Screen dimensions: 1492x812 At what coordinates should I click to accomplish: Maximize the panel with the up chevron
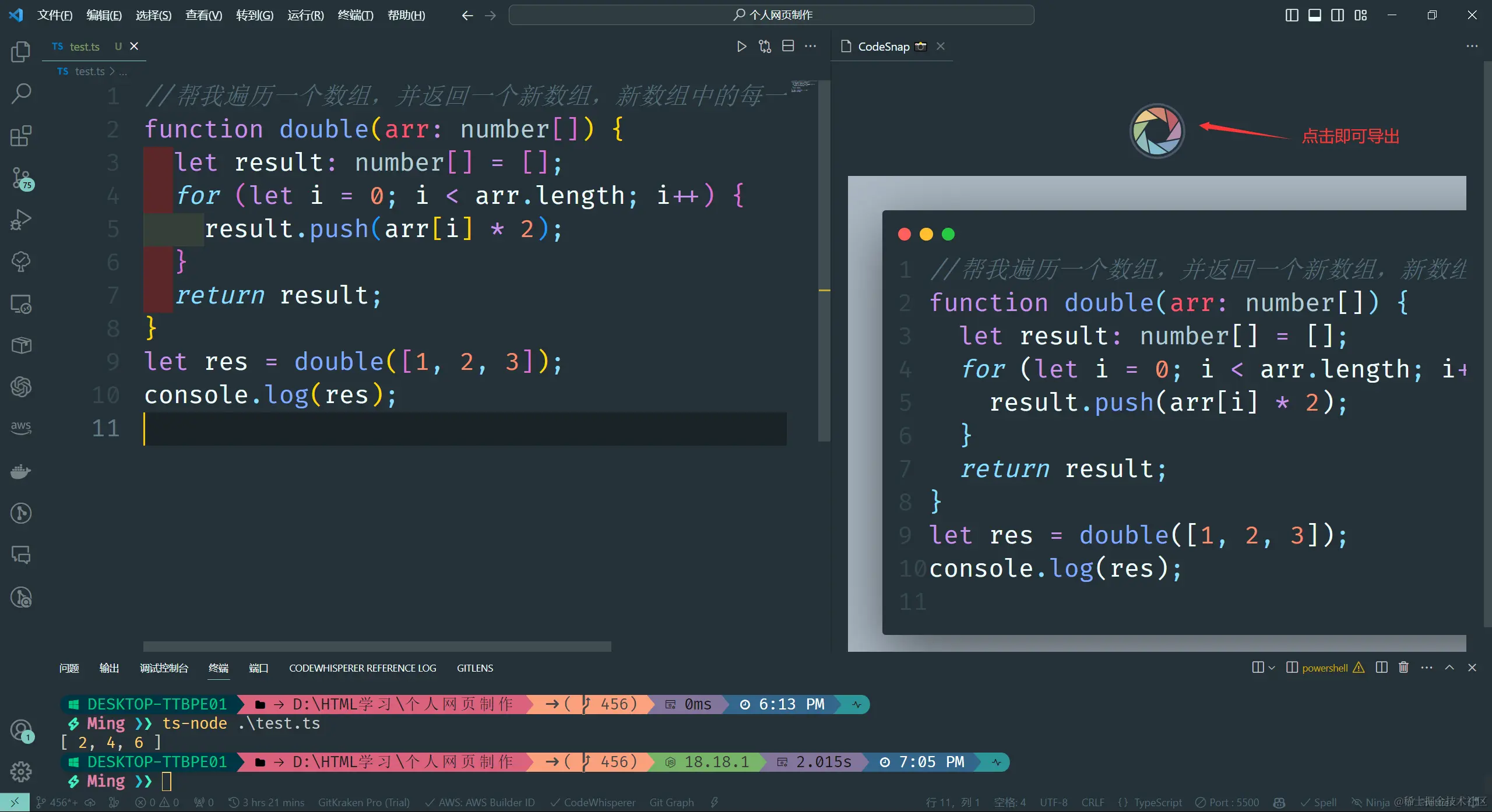coord(1449,668)
